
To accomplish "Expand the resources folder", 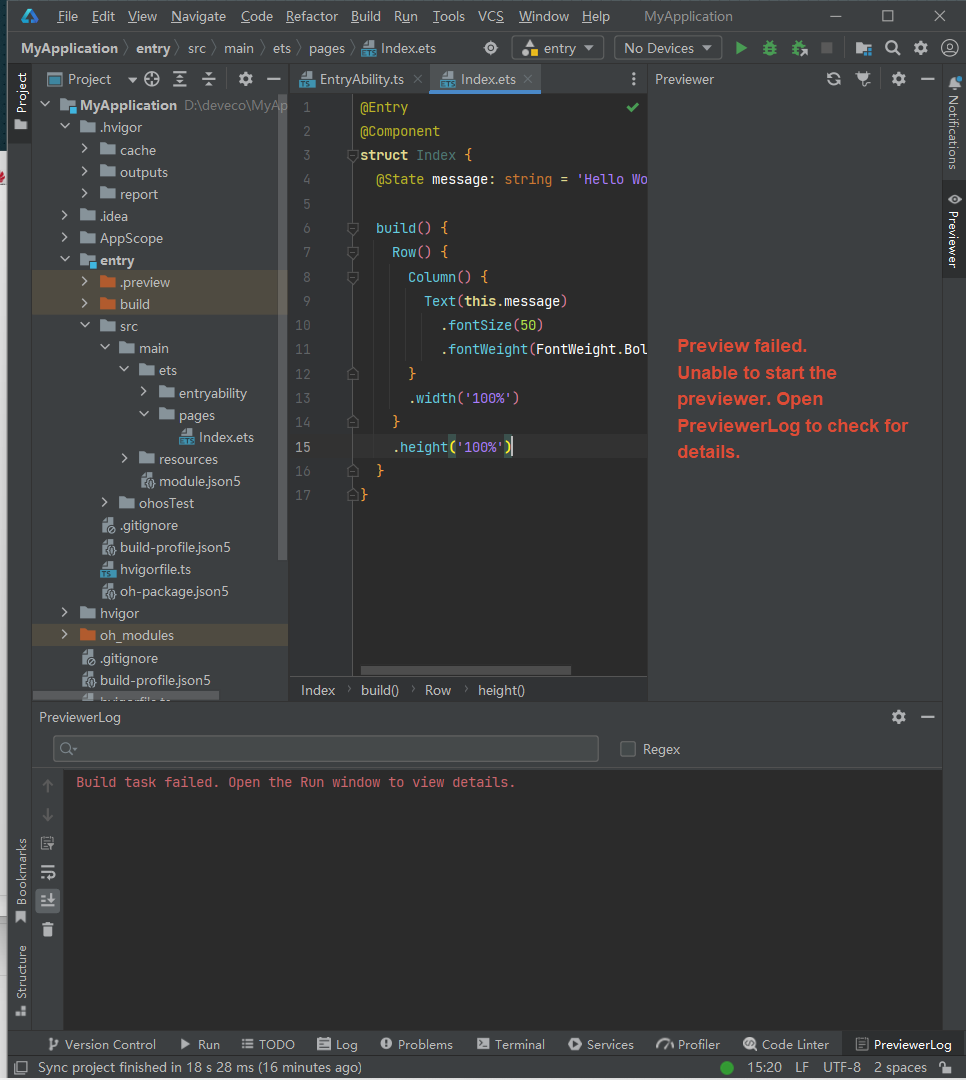I will coord(125,459).
